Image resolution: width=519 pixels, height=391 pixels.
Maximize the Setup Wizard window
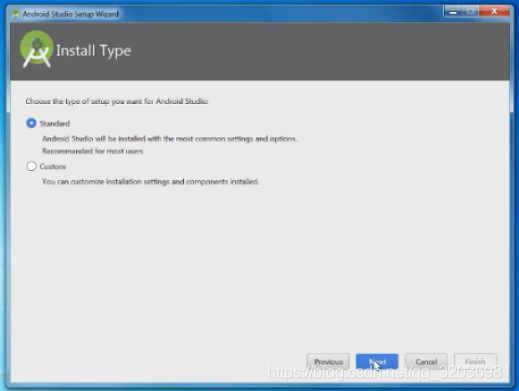click(470, 11)
